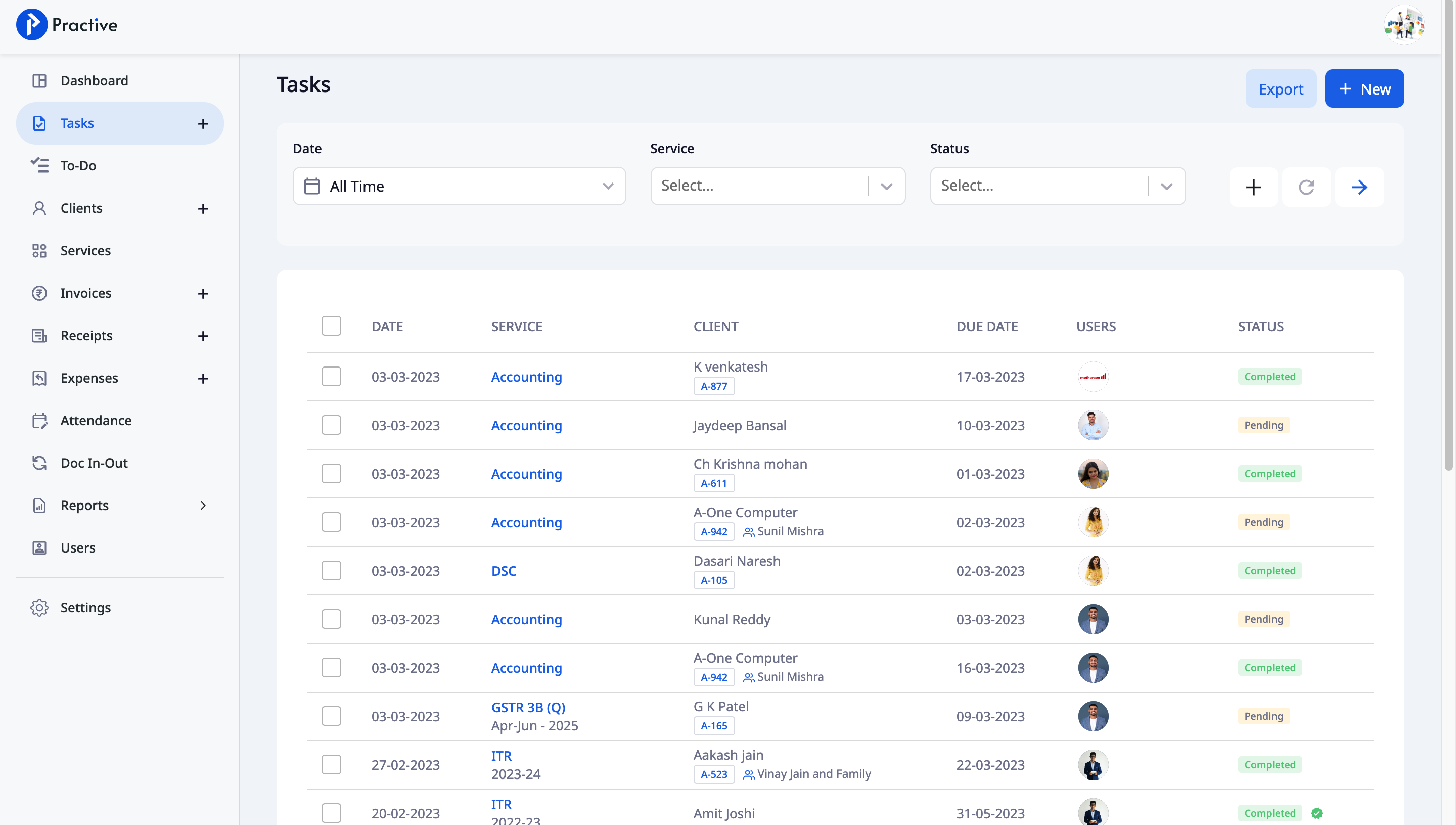This screenshot has width=1456, height=825.
Task: Click the plus icon to add a filter
Action: point(1253,187)
